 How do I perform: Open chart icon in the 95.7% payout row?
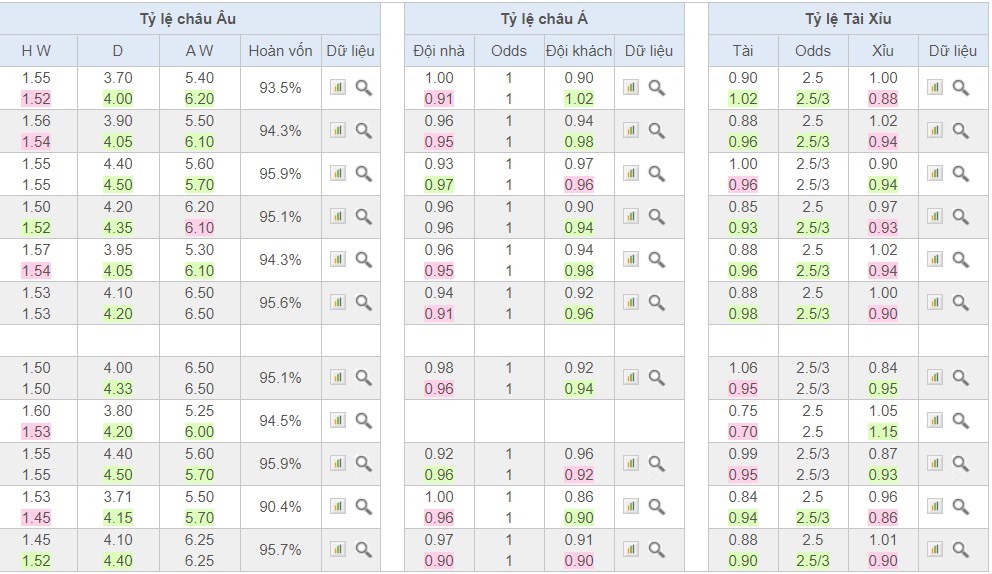coord(338,550)
